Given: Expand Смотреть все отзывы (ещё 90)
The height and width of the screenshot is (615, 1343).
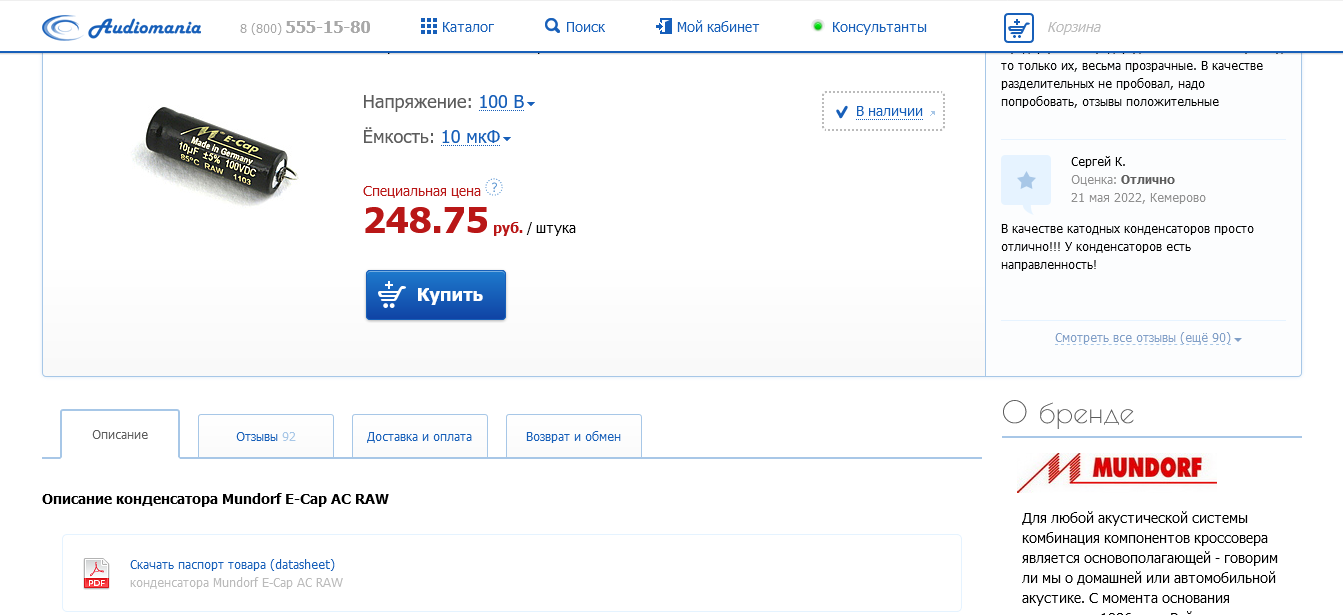Looking at the screenshot, I should click(x=1148, y=338).
